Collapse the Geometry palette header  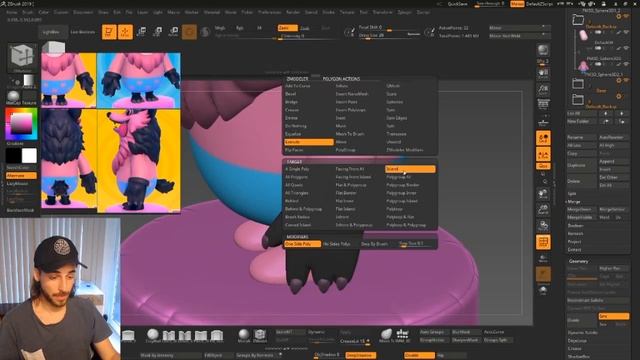pos(579,261)
